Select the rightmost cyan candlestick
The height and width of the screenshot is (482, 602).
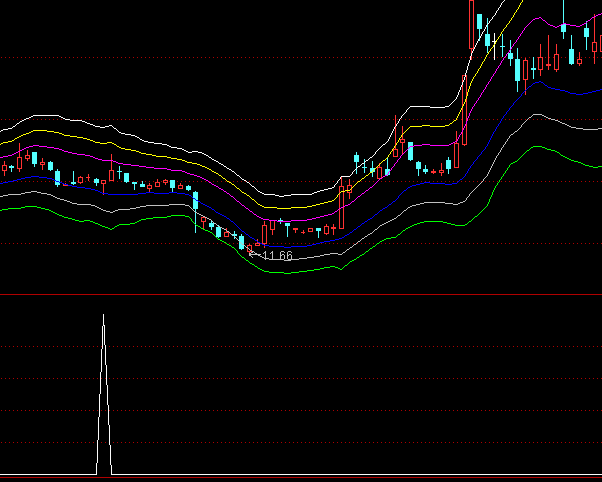587,32
